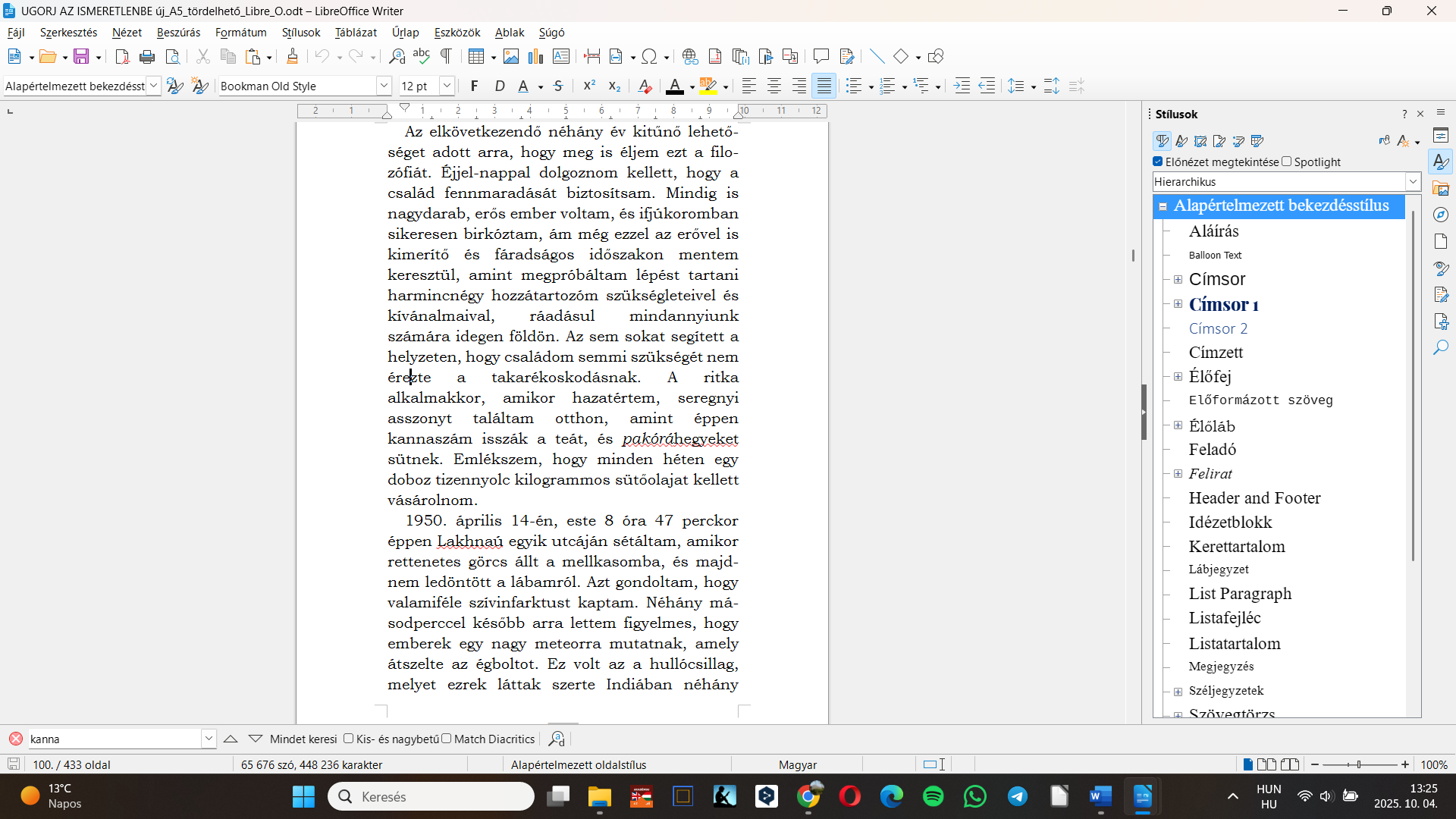Screen dimensions: 1456x819
Task: Click the Mindet keresi button
Action: (x=303, y=739)
